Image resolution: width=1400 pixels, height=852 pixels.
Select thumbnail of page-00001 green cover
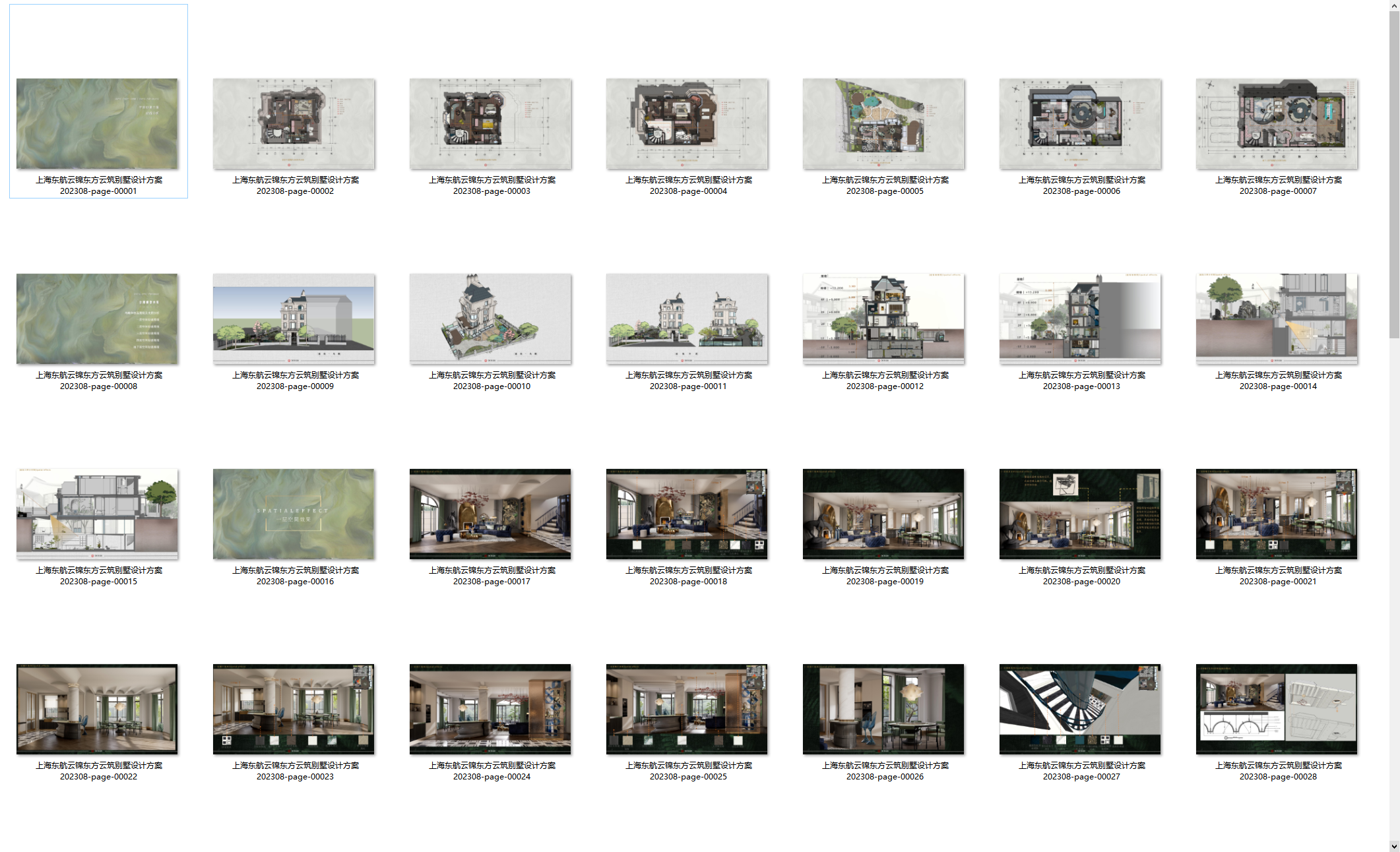point(97,123)
